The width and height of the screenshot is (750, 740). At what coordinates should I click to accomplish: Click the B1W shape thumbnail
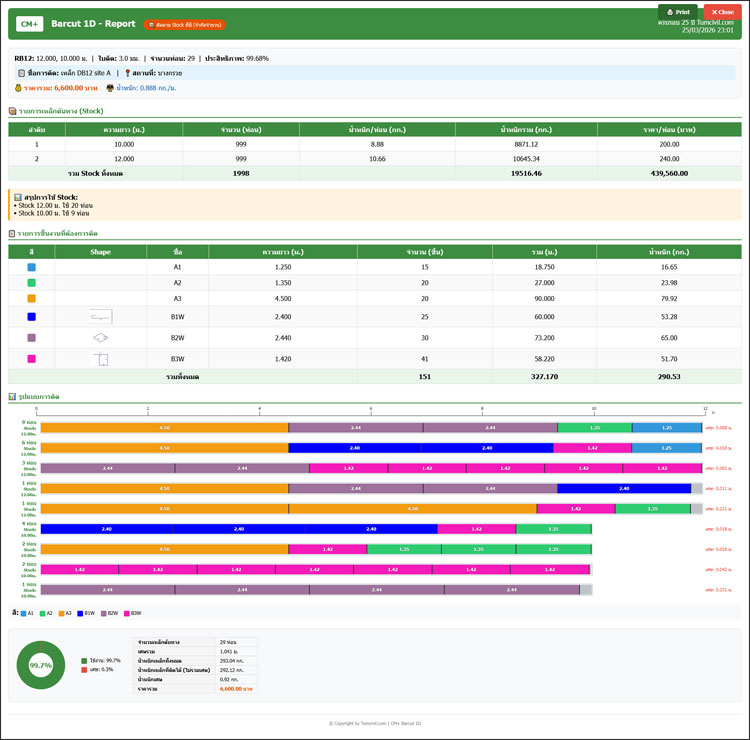point(100,317)
